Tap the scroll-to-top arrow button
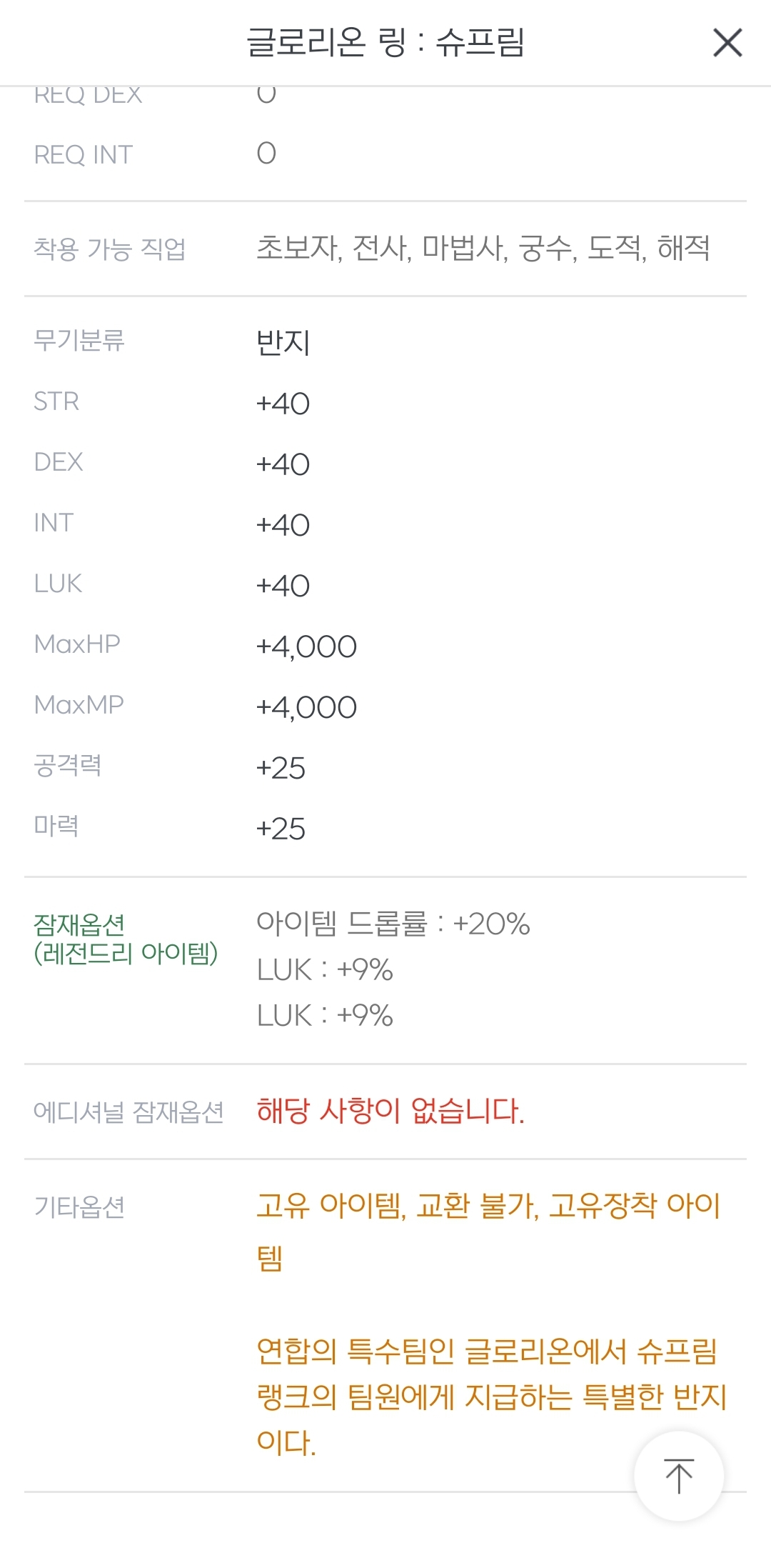The width and height of the screenshot is (771, 1568). (x=679, y=1476)
